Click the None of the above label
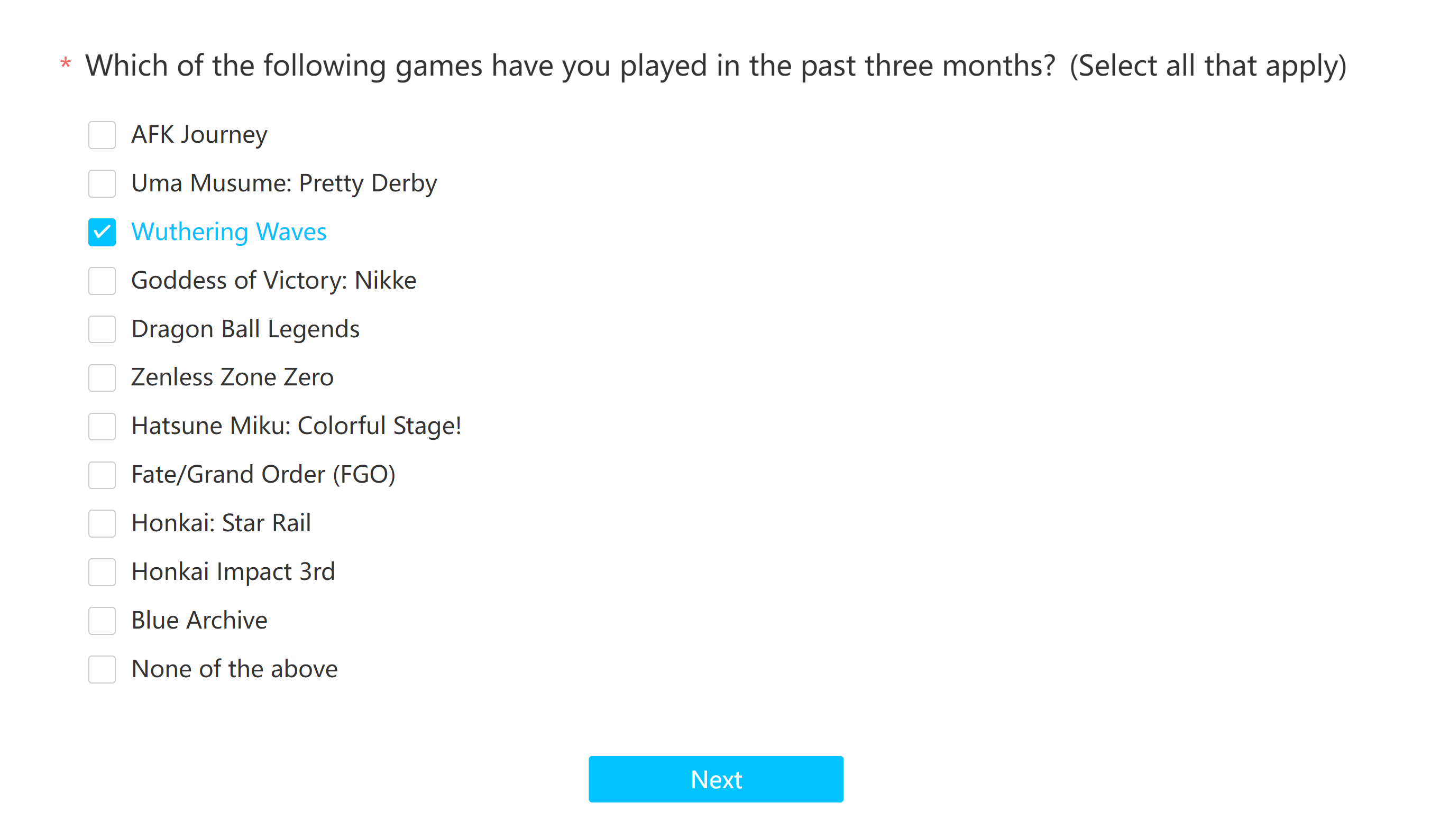 pyautogui.click(x=234, y=669)
